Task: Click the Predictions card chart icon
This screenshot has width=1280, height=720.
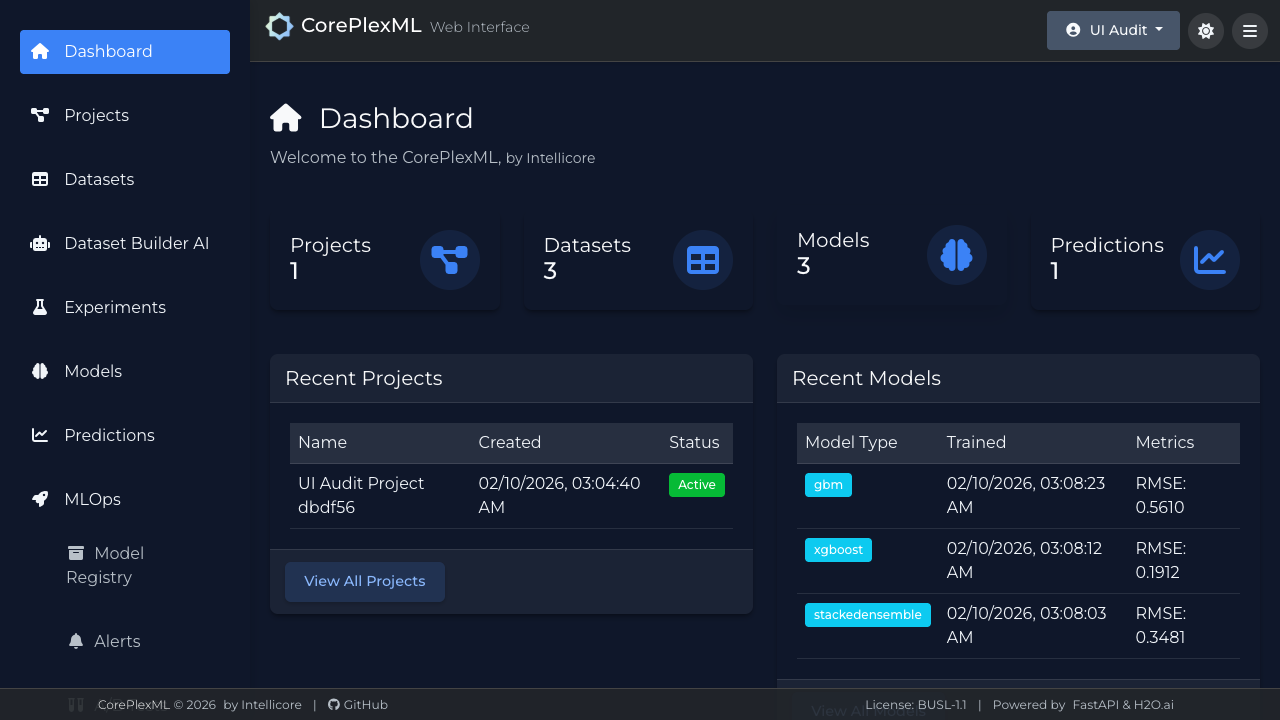Action: pos(1209,260)
